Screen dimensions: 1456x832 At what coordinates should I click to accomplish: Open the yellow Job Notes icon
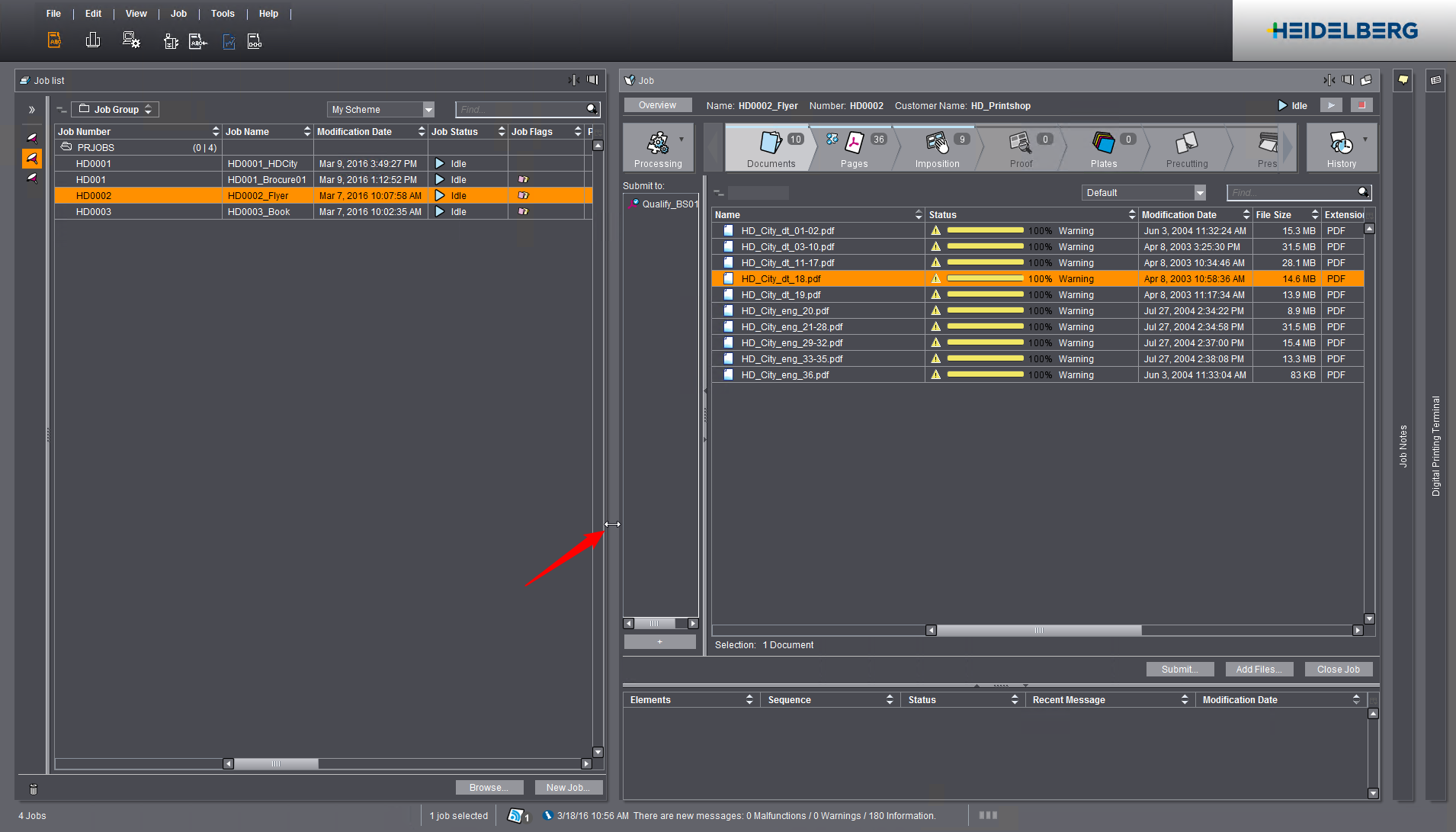1403,80
